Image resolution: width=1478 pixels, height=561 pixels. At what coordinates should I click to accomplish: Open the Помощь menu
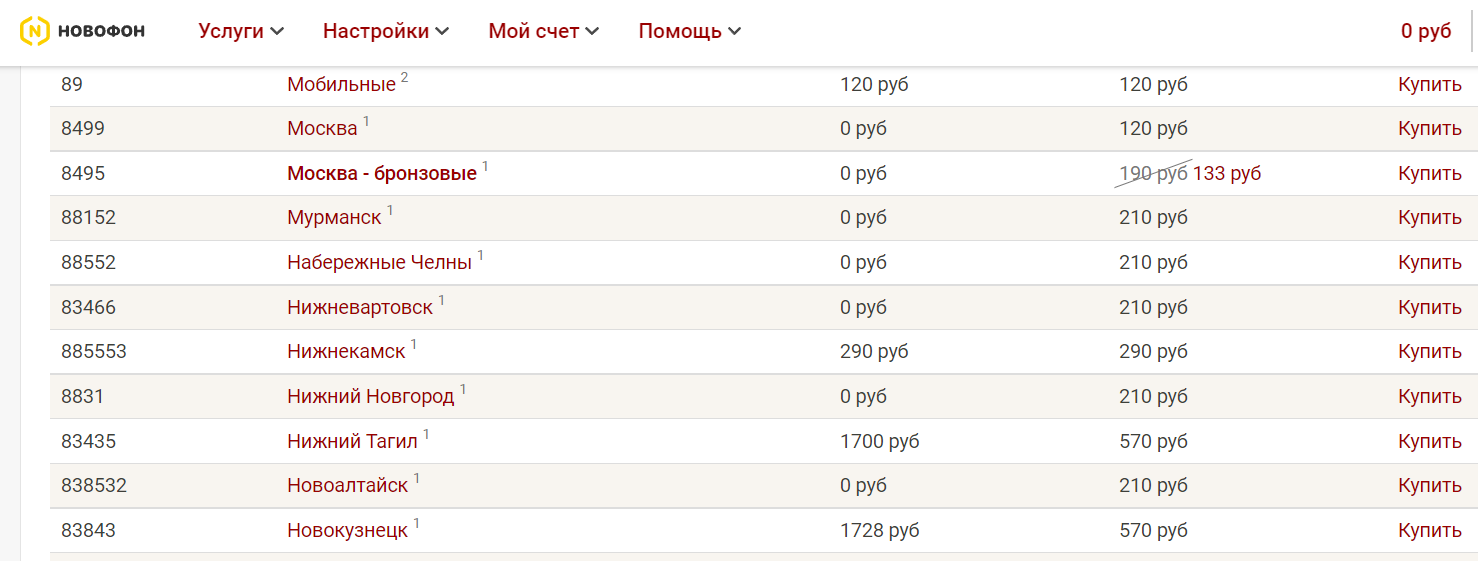point(689,31)
